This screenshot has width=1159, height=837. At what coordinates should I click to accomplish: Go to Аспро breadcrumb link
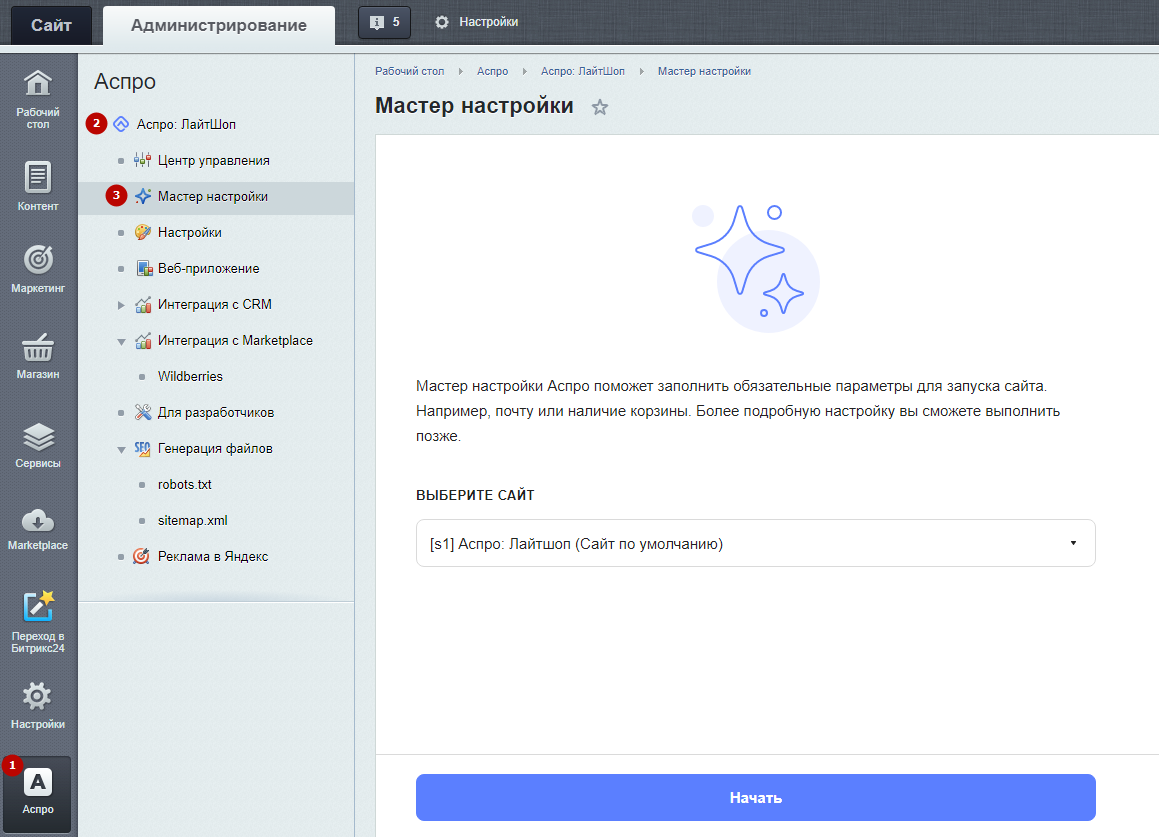point(492,71)
